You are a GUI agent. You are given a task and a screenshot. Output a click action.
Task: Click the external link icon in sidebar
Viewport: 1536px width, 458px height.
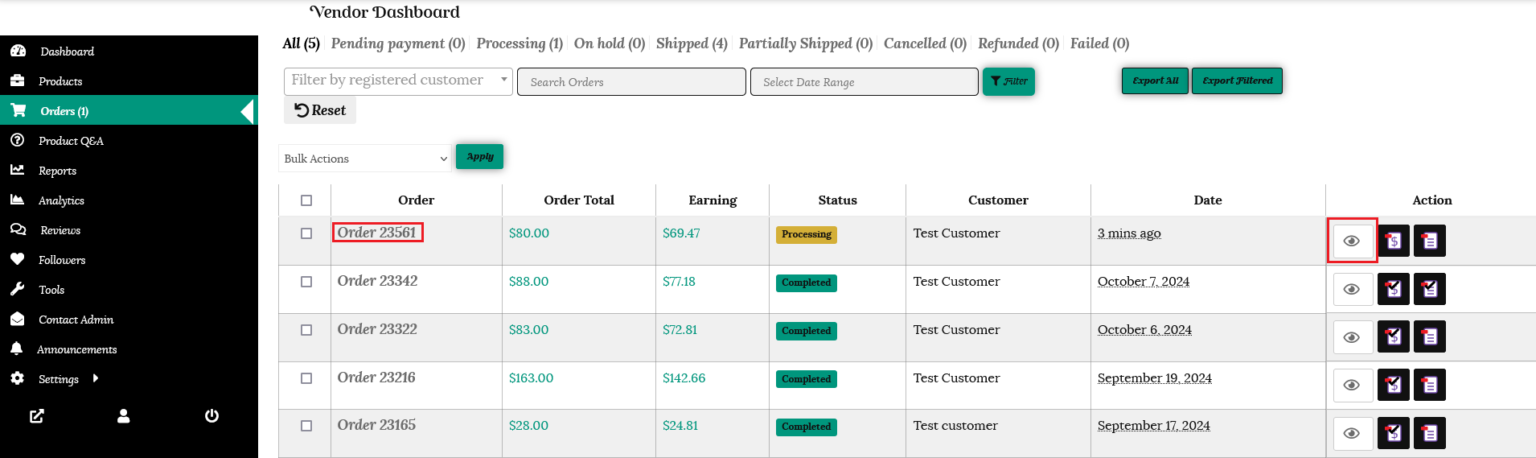click(x=37, y=416)
